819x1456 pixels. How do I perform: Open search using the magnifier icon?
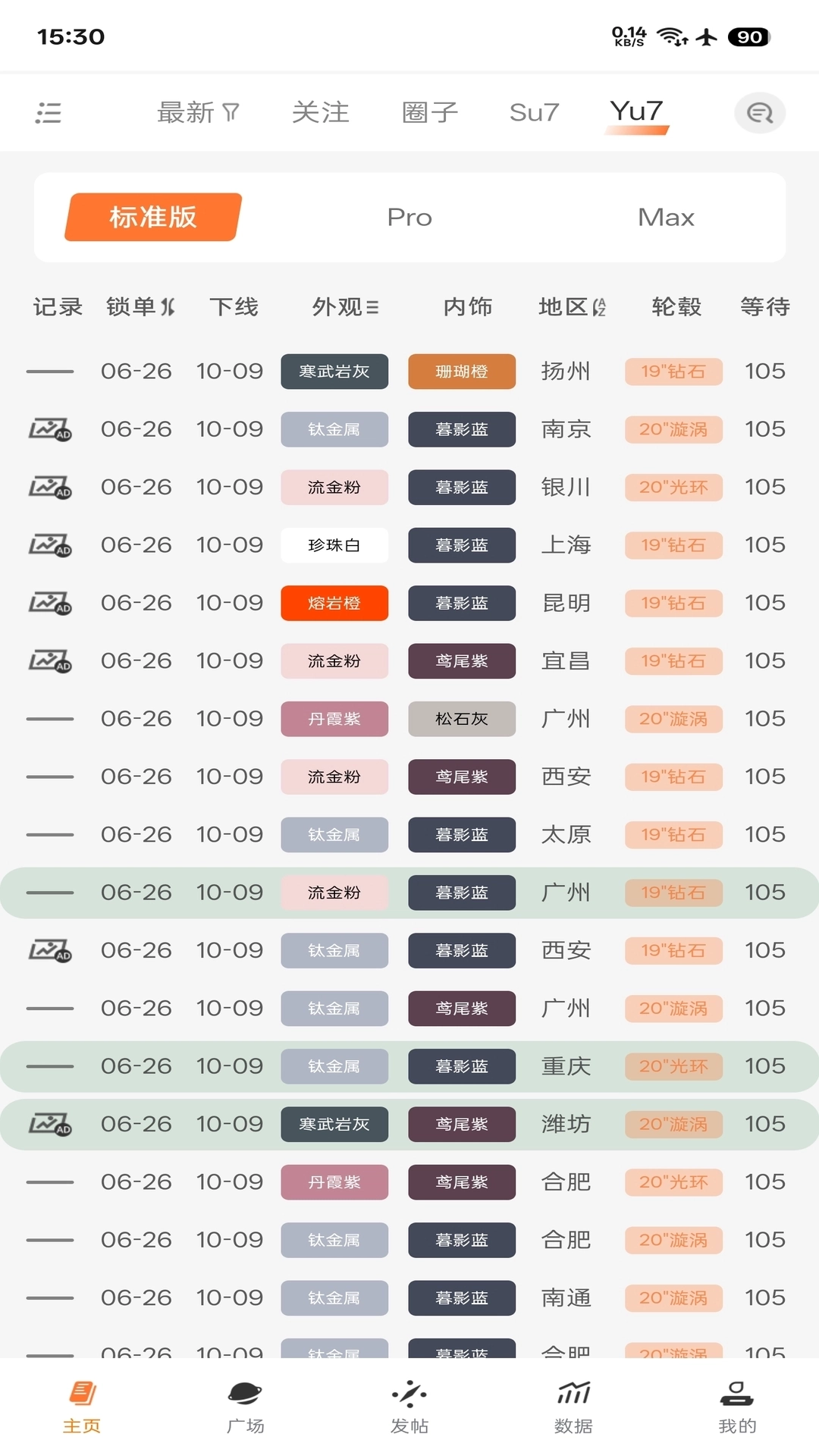tap(760, 112)
